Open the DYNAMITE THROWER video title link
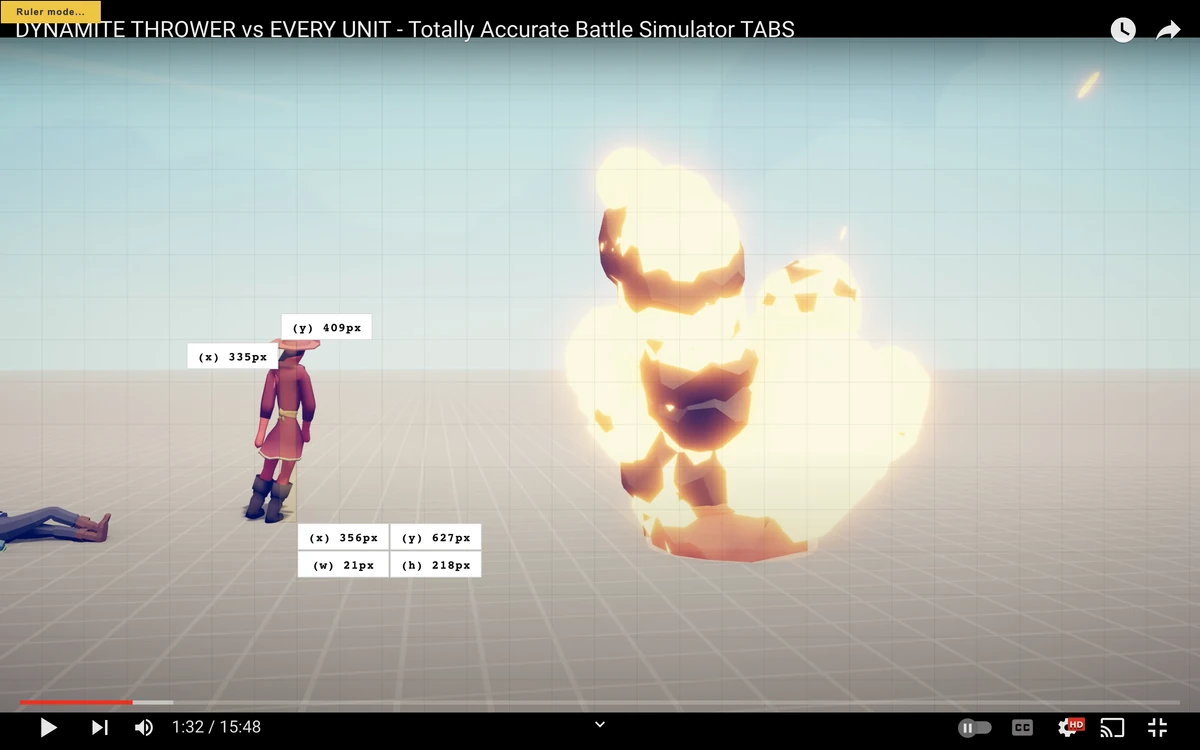 tap(400, 30)
